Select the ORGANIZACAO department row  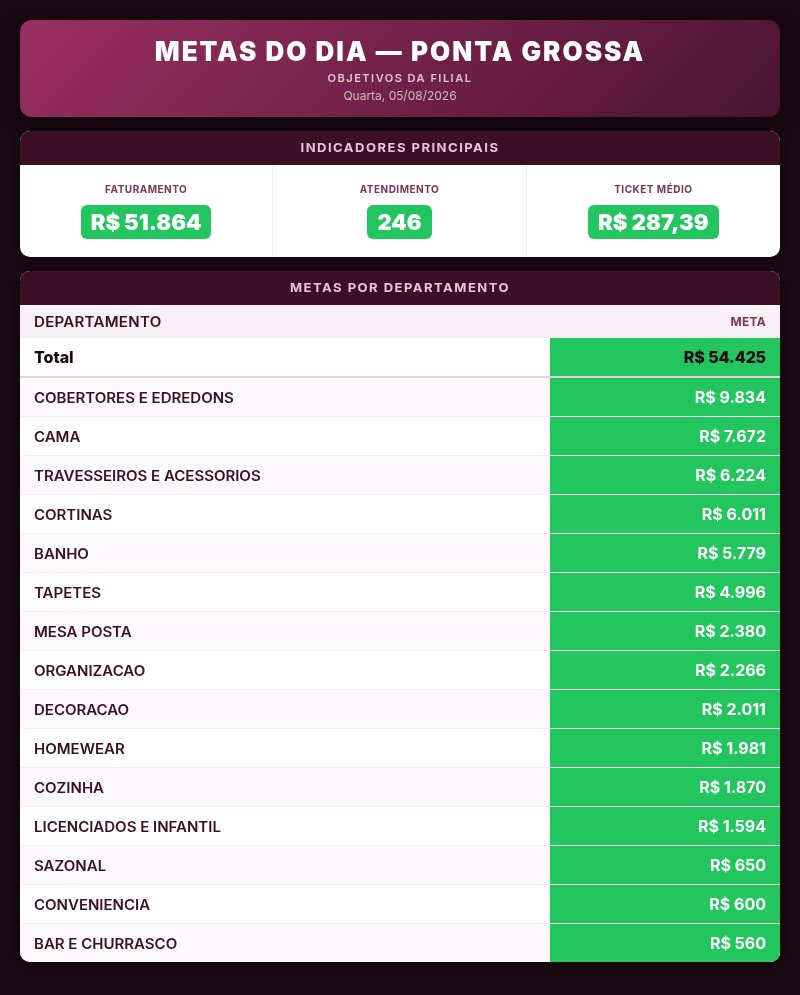[x=400, y=670]
